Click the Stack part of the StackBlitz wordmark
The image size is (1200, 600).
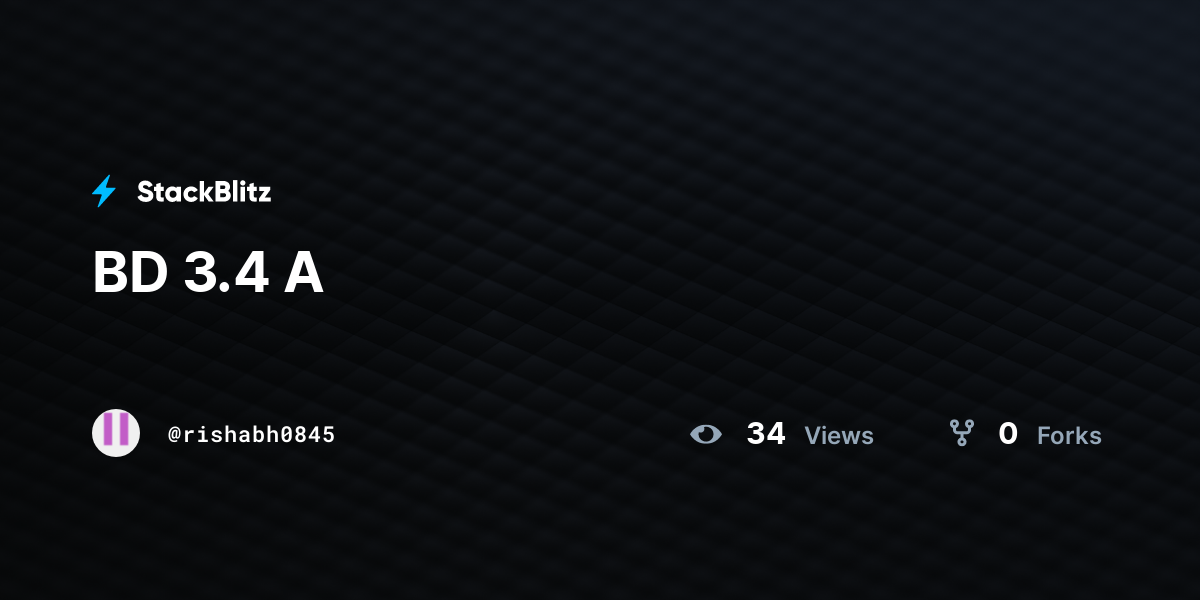[x=172, y=192]
